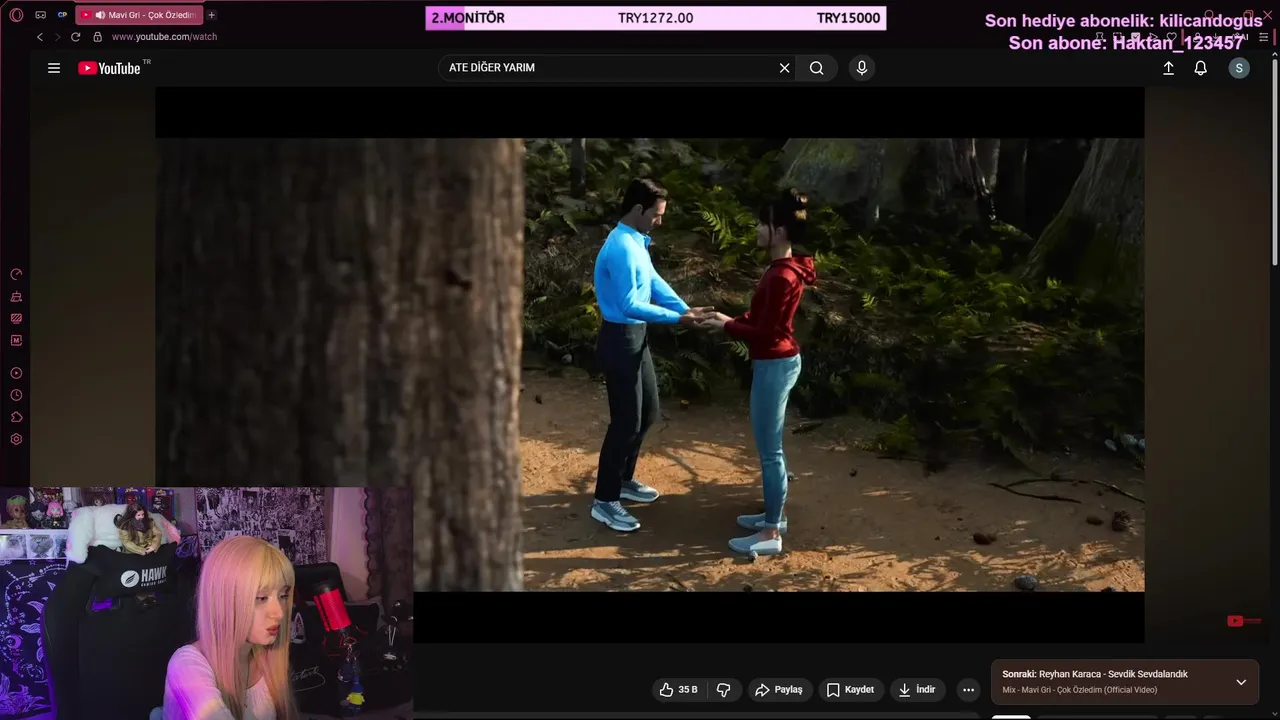Open GX Corner gamepad icon
This screenshot has height=720, width=1280.
(x=40, y=15)
